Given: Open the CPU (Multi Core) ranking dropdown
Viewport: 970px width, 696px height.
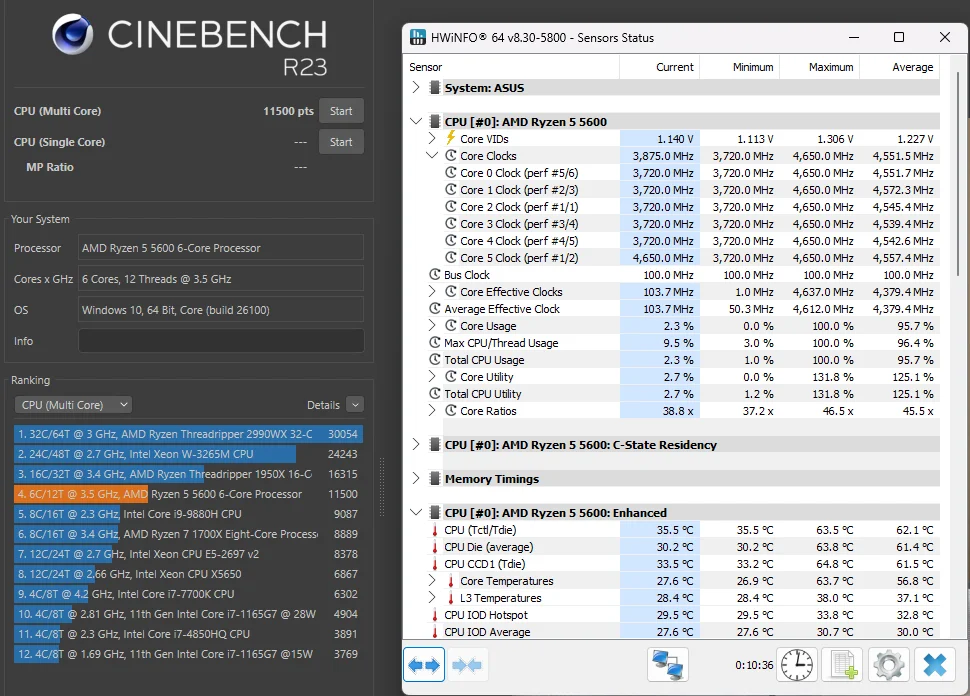Looking at the screenshot, I should pos(74,405).
